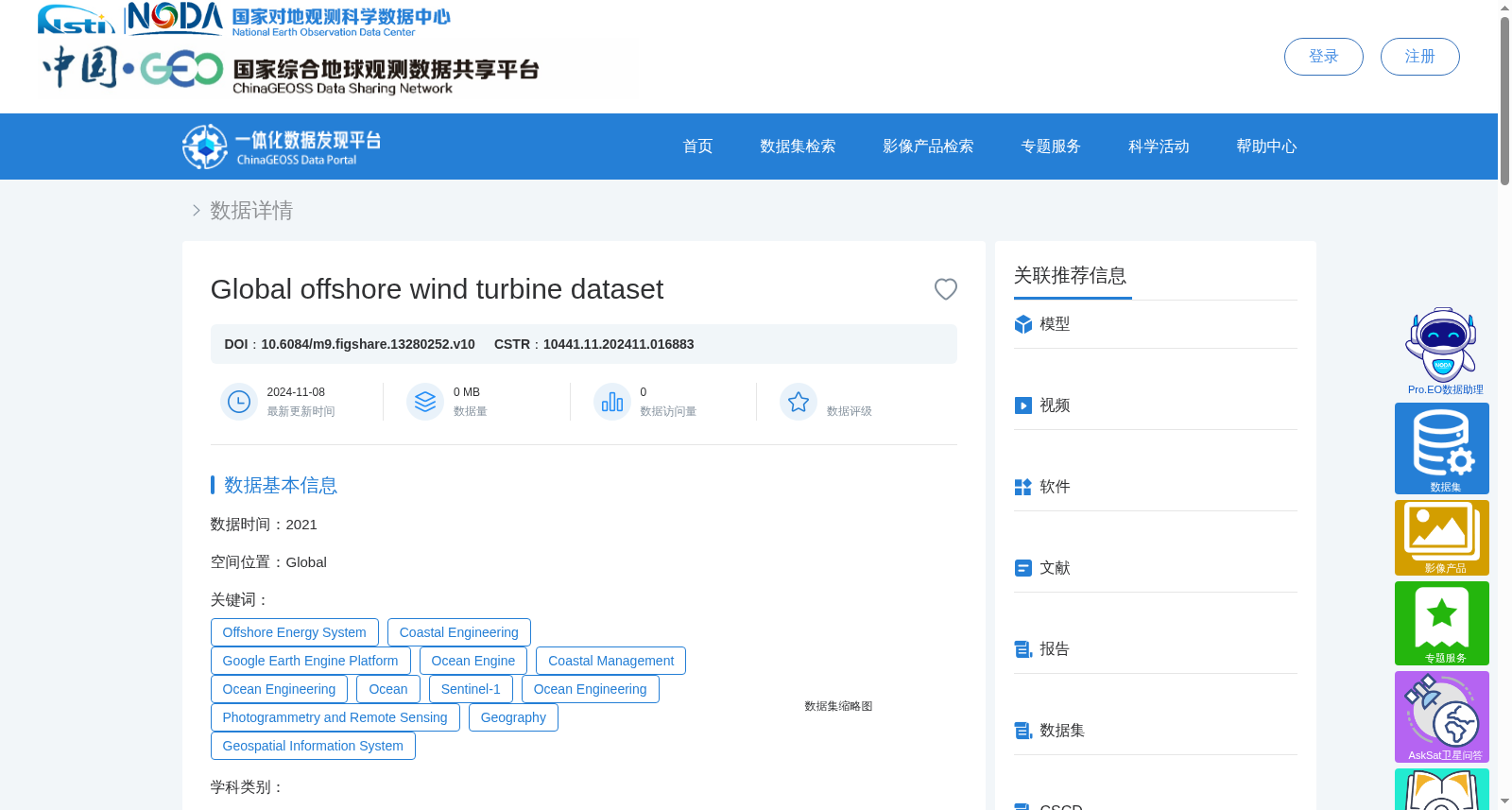The width and height of the screenshot is (1512, 810).
Task: Click the dataset title Global offshore wind turbine
Action: click(x=437, y=289)
